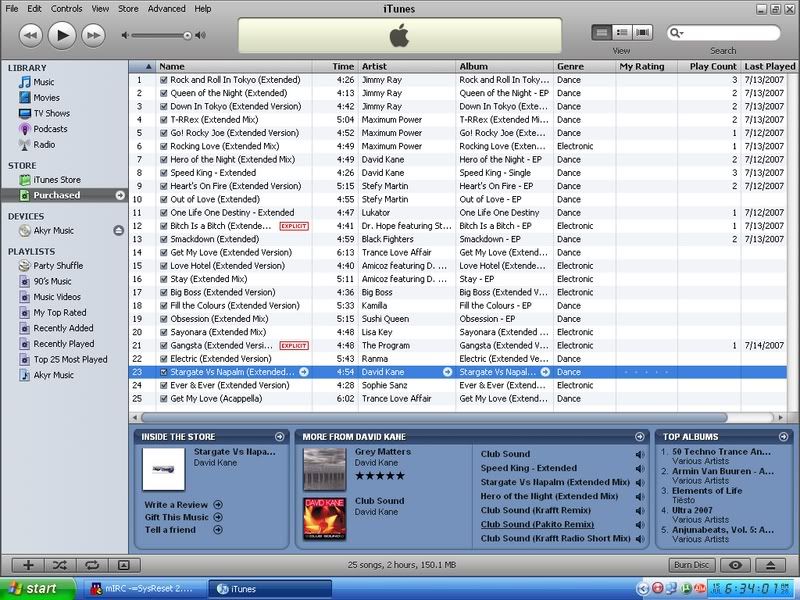800x600 pixels.
Task: Open store arrow beside David Kane artist
Action: [x=447, y=372]
